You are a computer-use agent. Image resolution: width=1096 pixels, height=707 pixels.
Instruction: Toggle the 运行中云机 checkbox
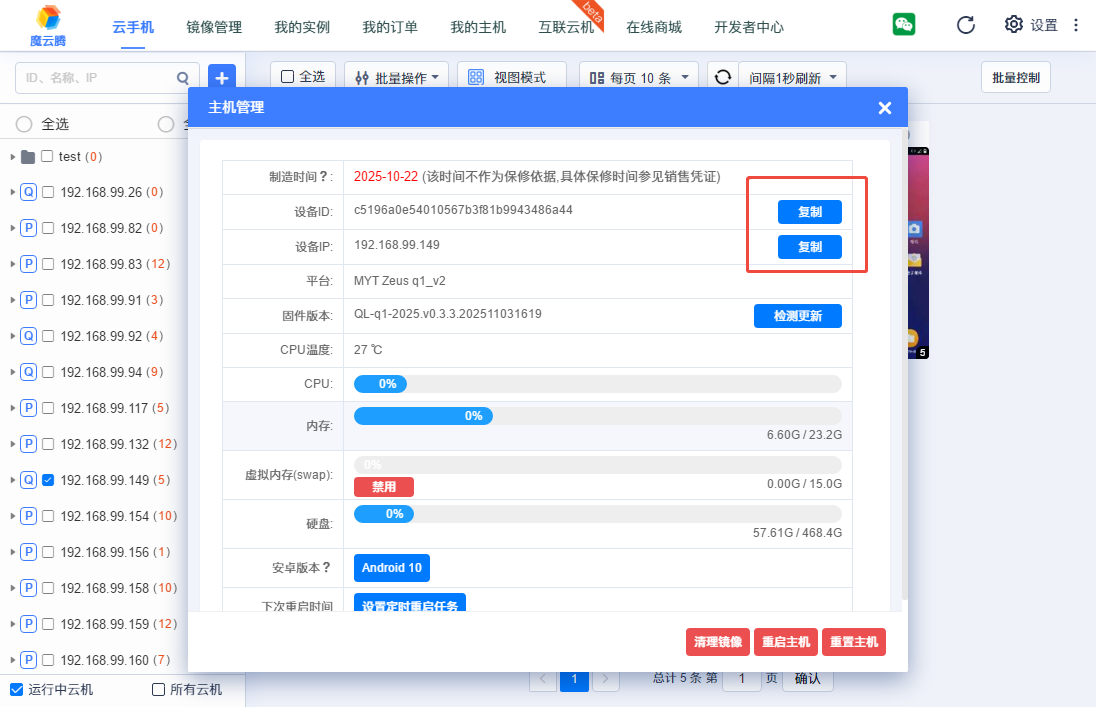pos(17,689)
